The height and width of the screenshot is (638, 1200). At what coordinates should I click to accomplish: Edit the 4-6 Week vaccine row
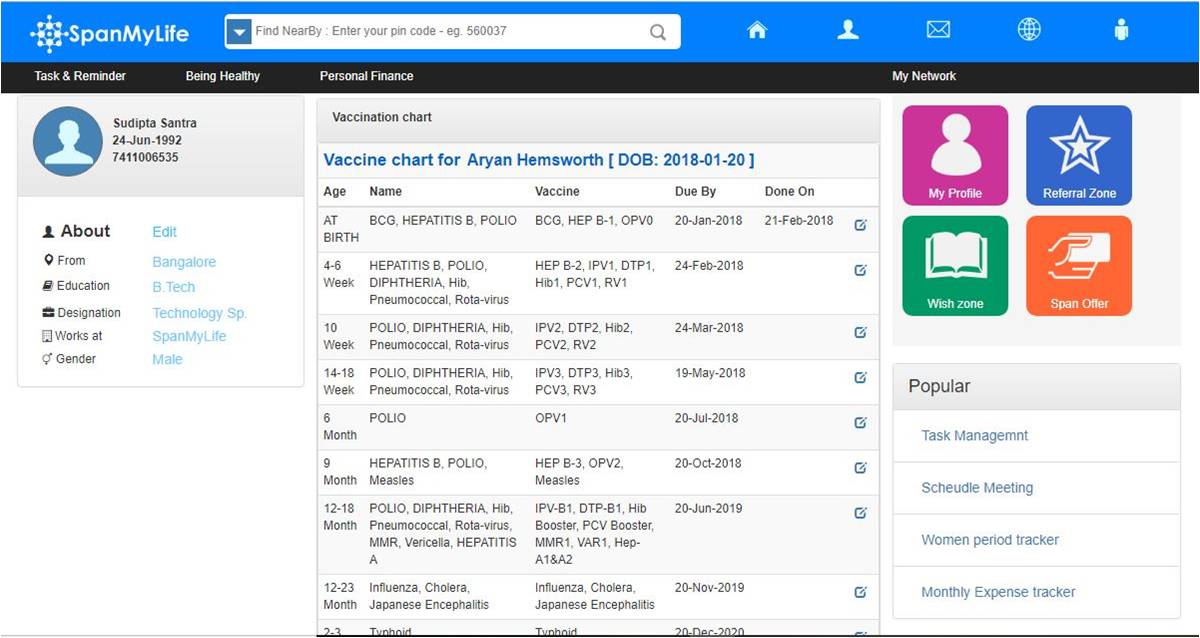pos(860,270)
